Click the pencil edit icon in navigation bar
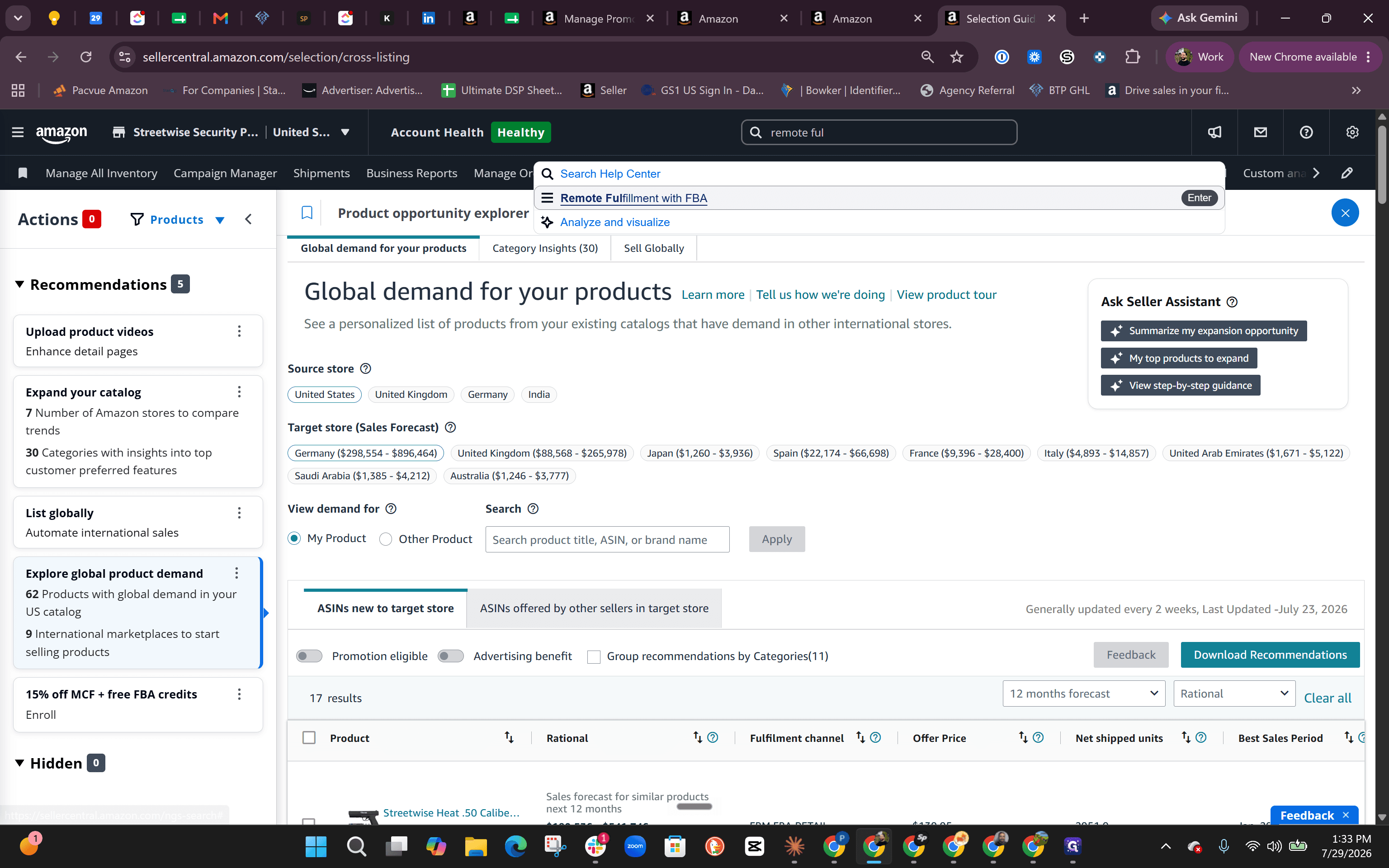This screenshot has height=868, width=1389. tap(1347, 173)
